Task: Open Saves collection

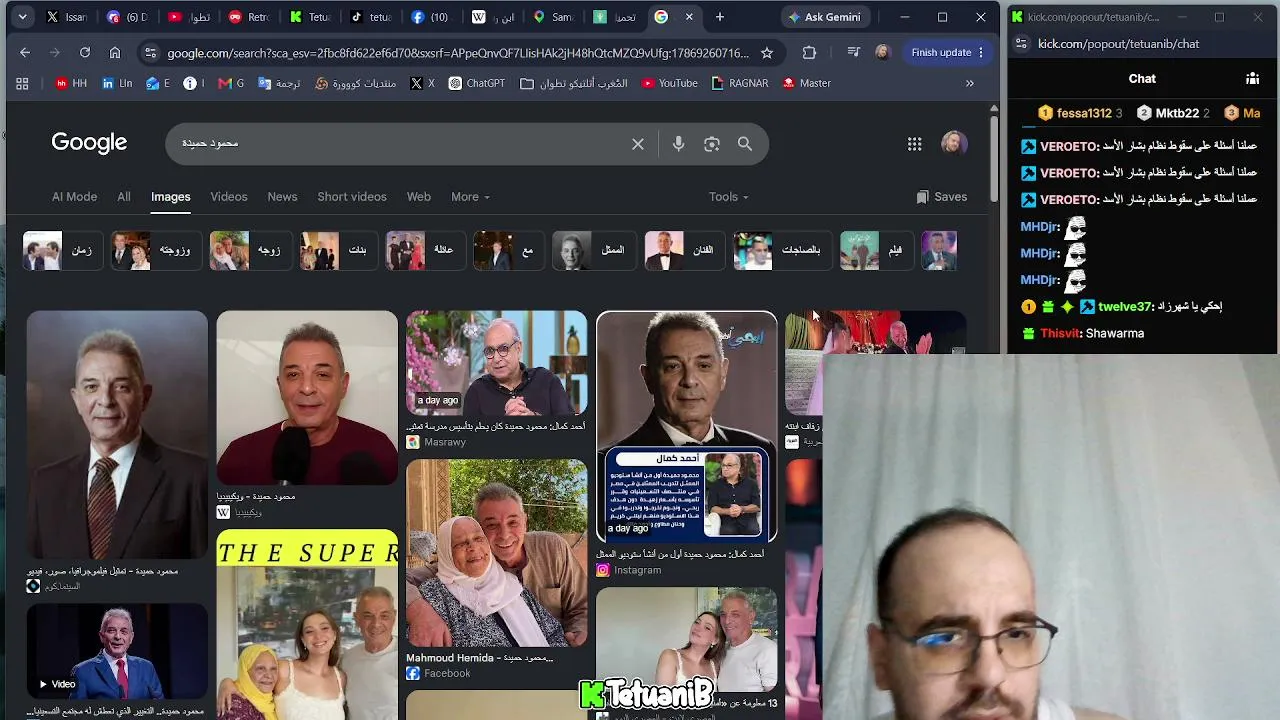Action: tap(941, 197)
